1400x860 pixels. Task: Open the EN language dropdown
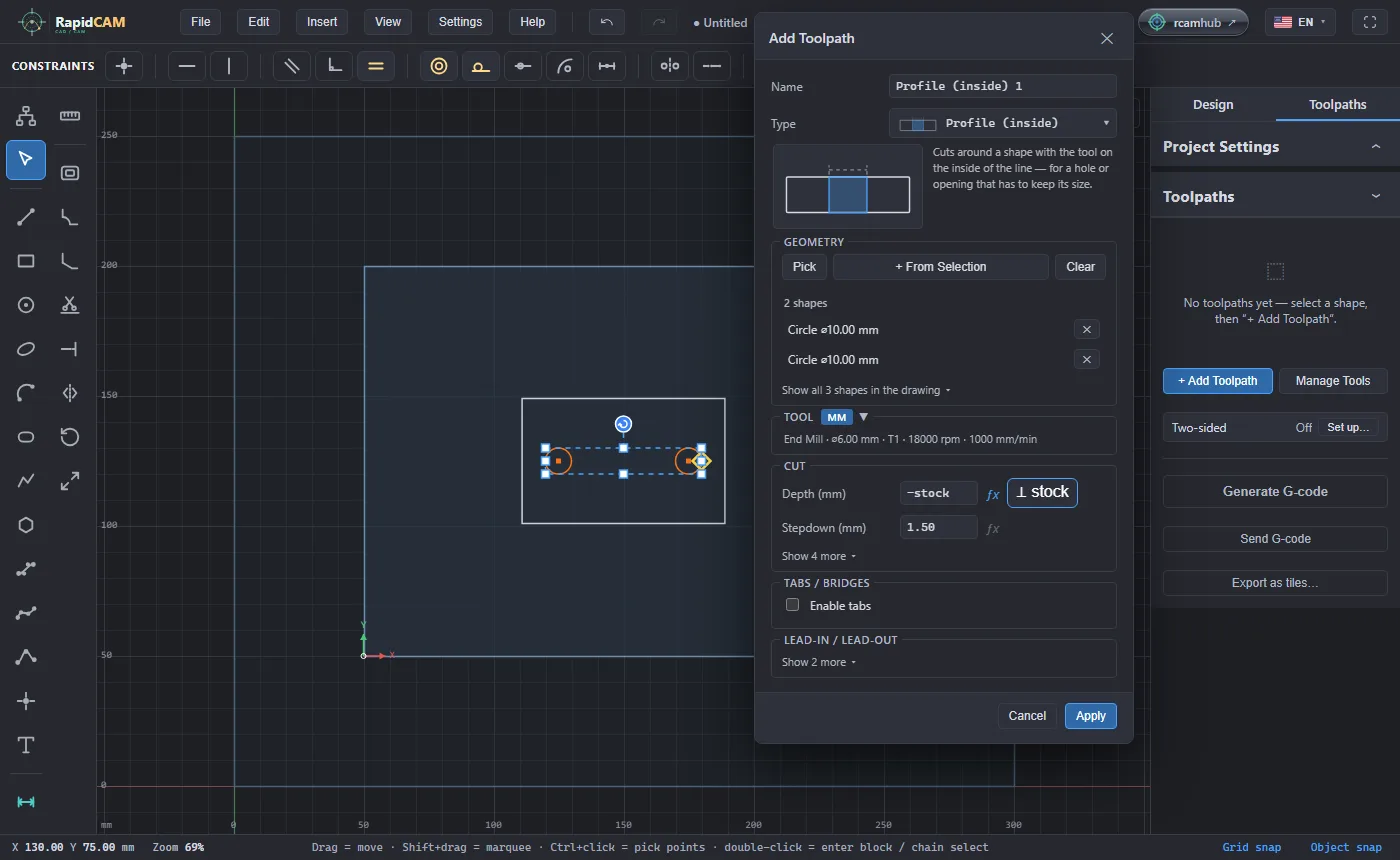1300,22
